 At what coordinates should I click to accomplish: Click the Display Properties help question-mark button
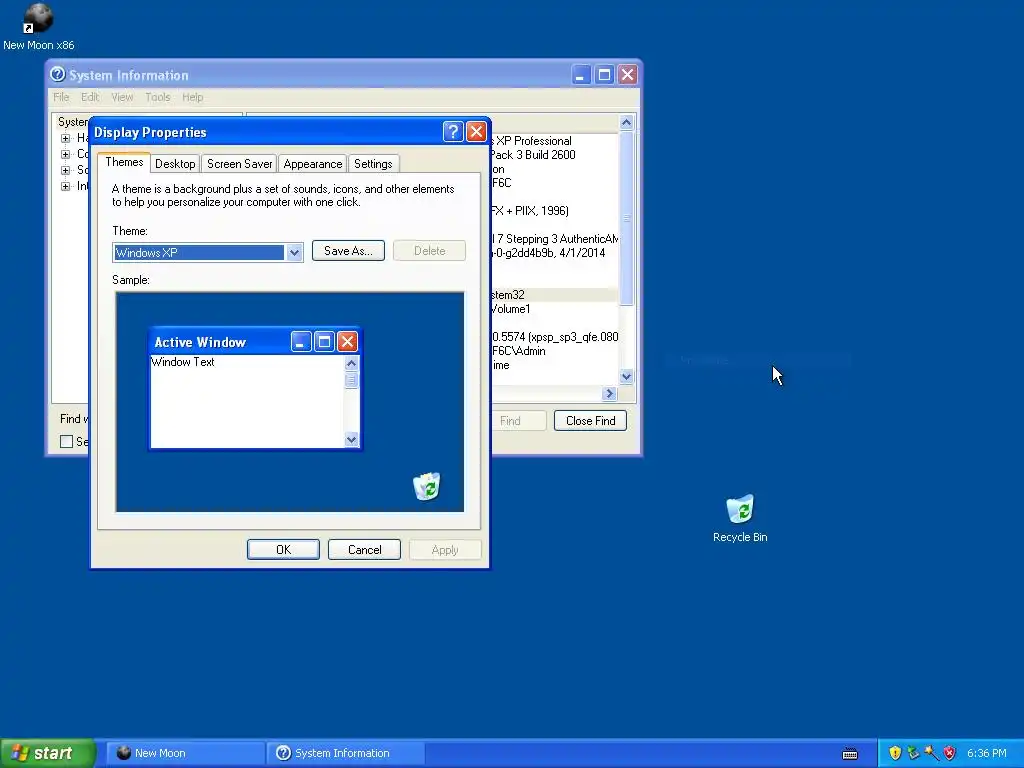(453, 132)
